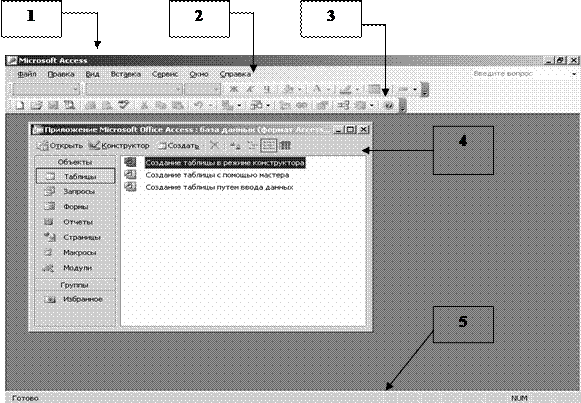Run the Spelling check icon
Viewport: 581px width, 403px height.
[x=124, y=106]
